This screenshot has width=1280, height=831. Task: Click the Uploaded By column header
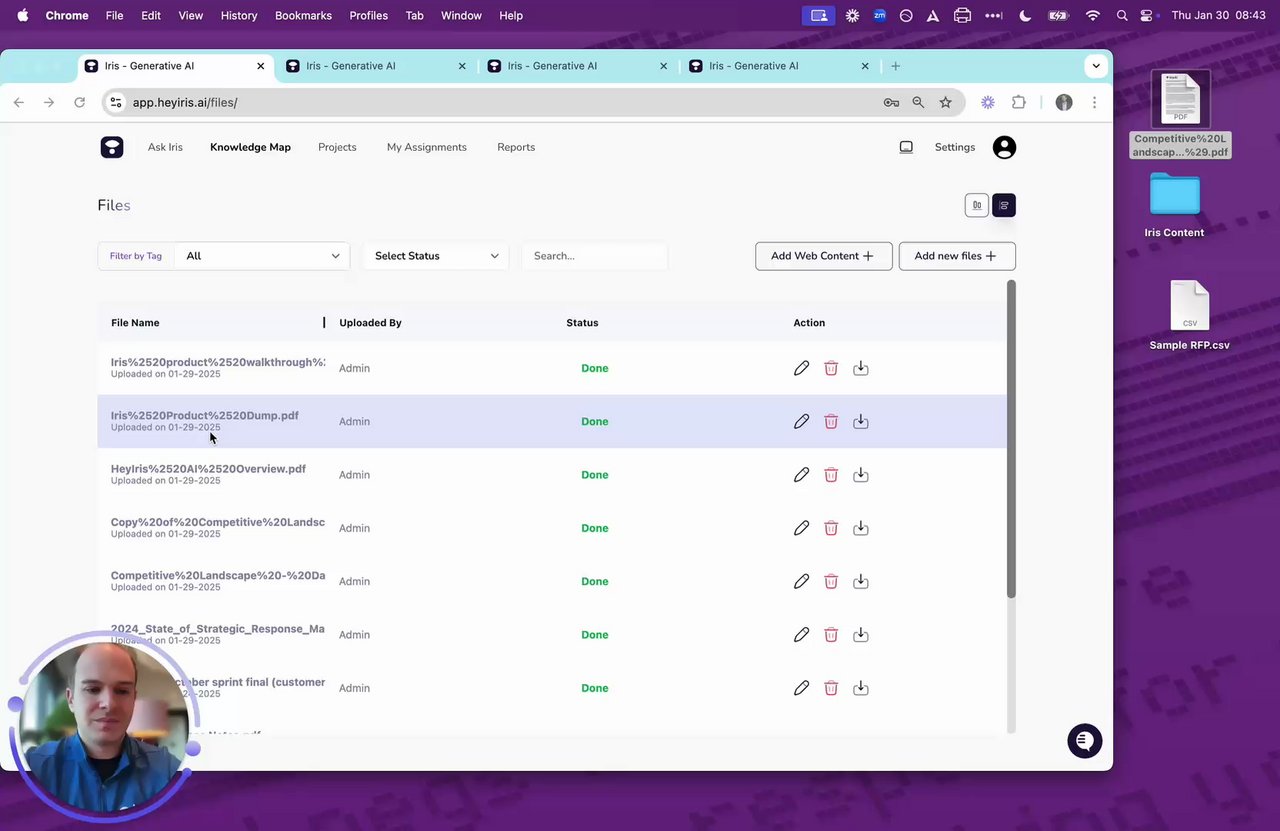370,323
